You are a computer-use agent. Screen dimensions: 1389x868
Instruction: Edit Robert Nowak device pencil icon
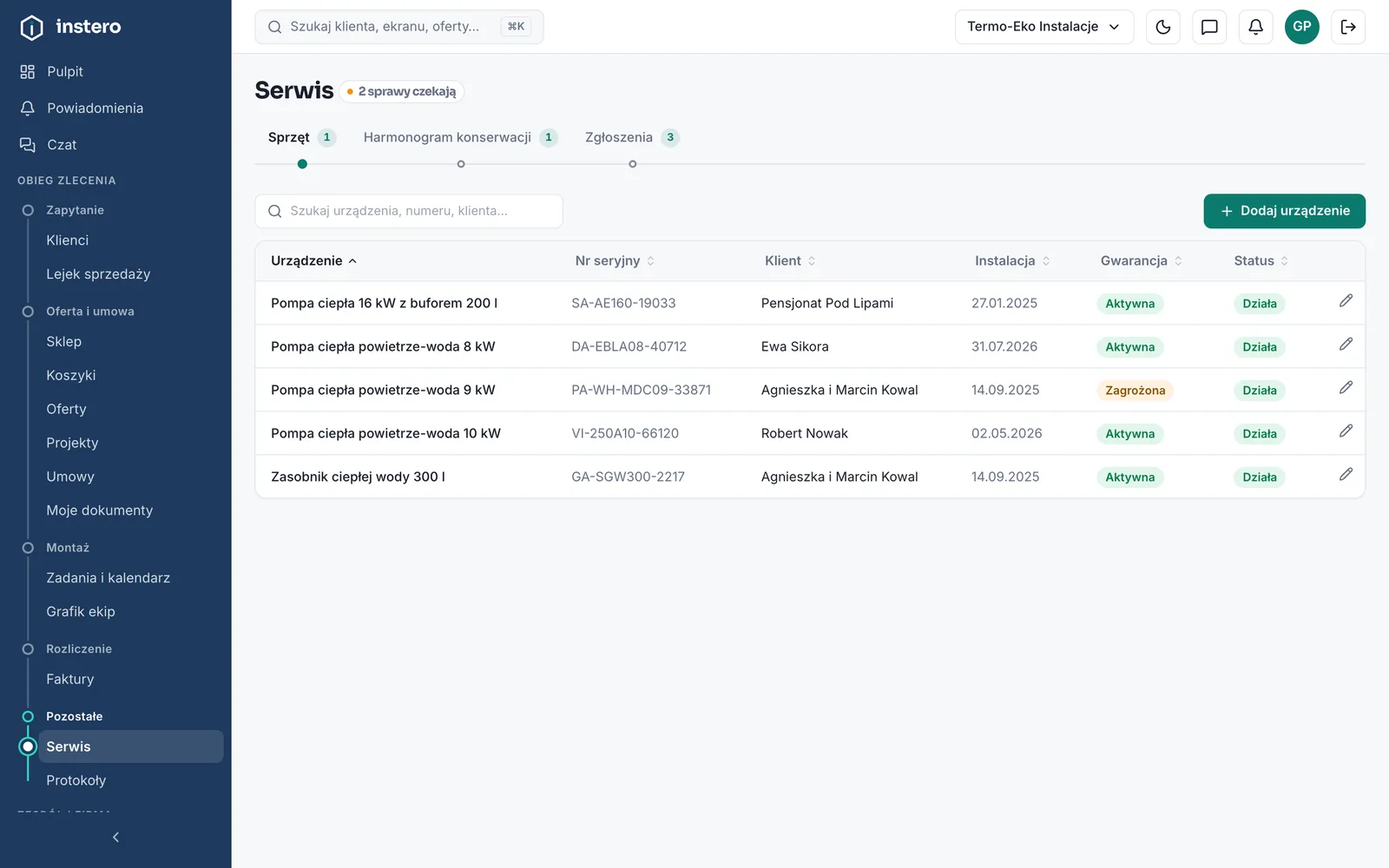(1346, 431)
